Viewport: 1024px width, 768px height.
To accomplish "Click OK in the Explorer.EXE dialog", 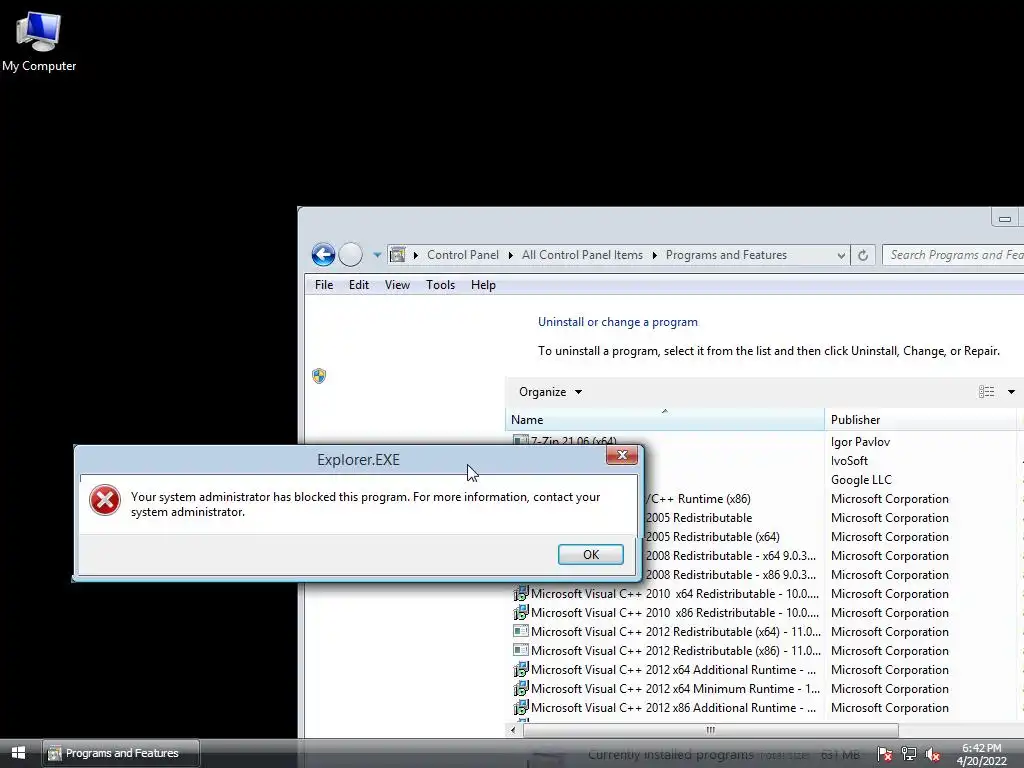I will tap(590, 554).
